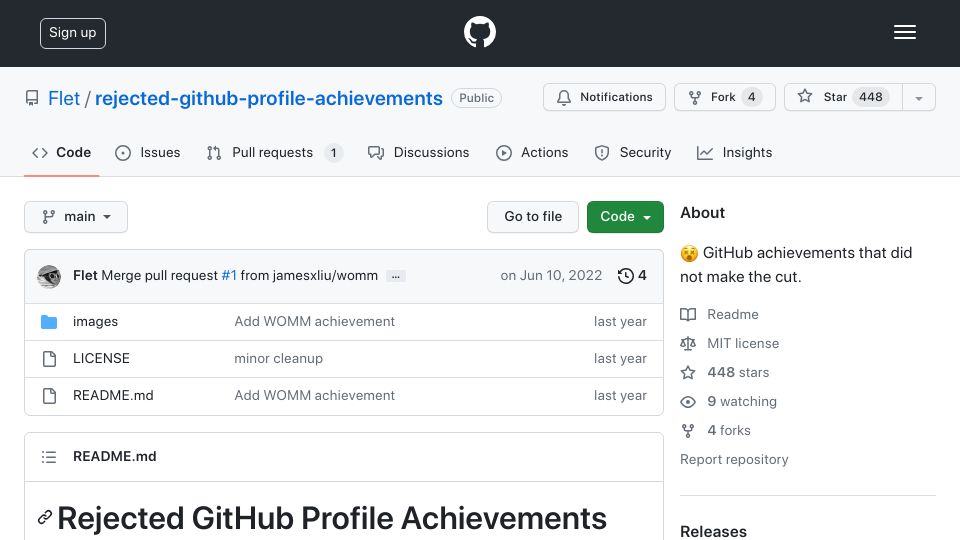
Task: Fork the repository with Fork button
Action: (x=725, y=97)
